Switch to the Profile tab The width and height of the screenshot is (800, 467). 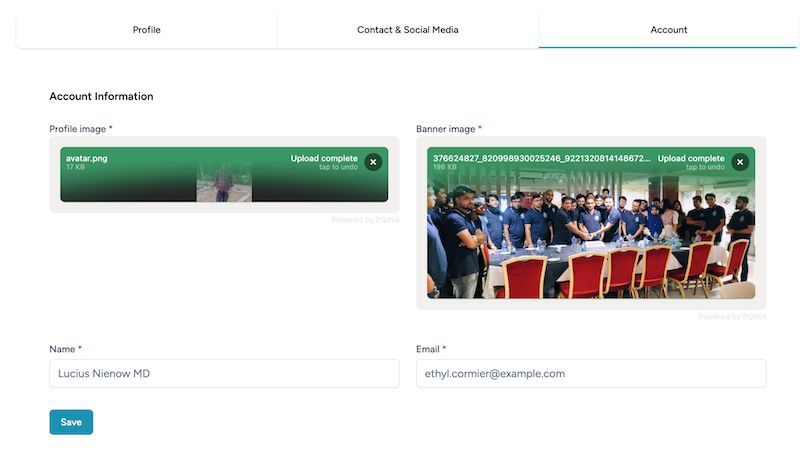pos(147,30)
